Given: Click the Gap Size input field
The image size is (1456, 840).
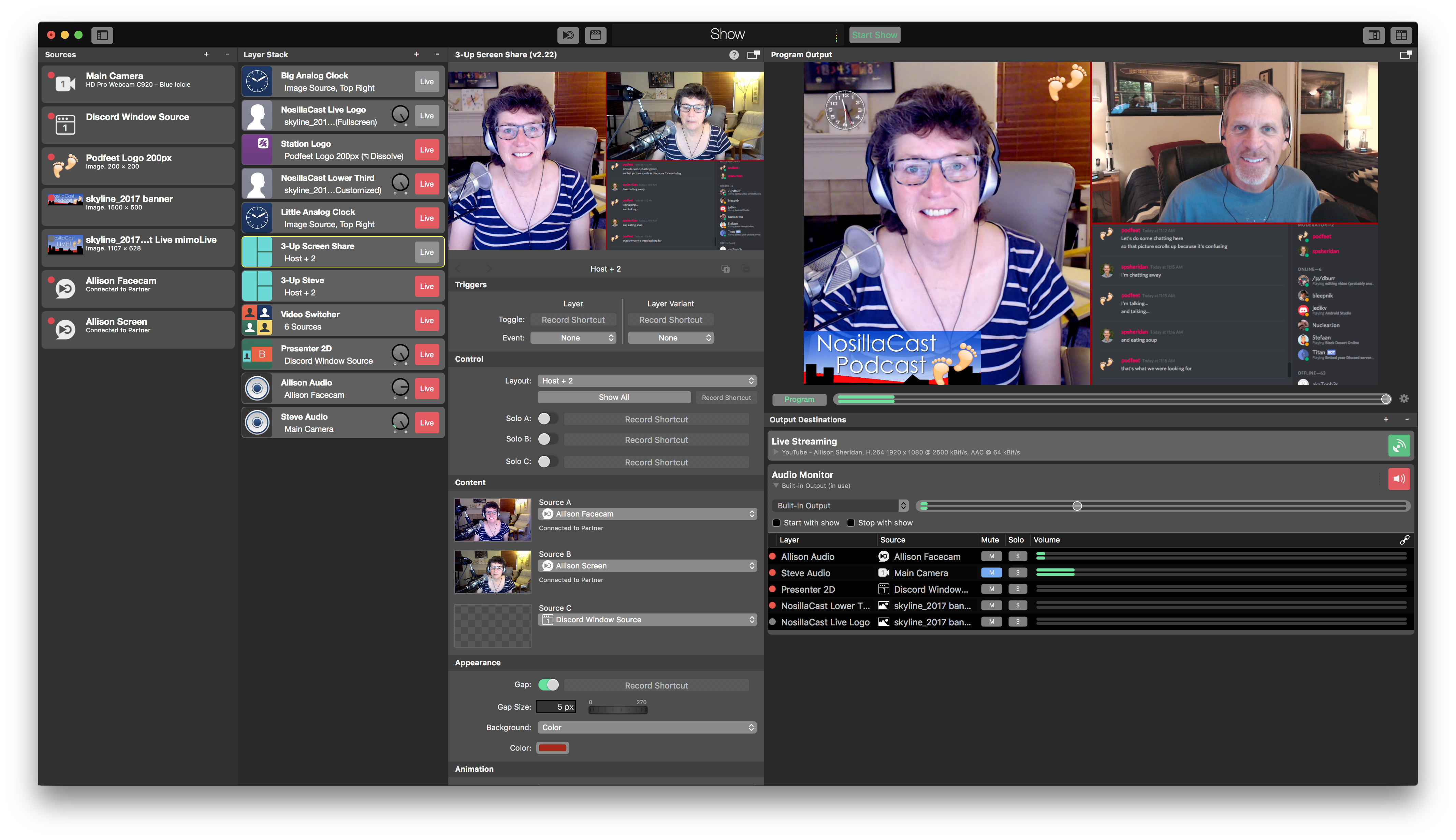Looking at the screenshot, I should [556, 707].
